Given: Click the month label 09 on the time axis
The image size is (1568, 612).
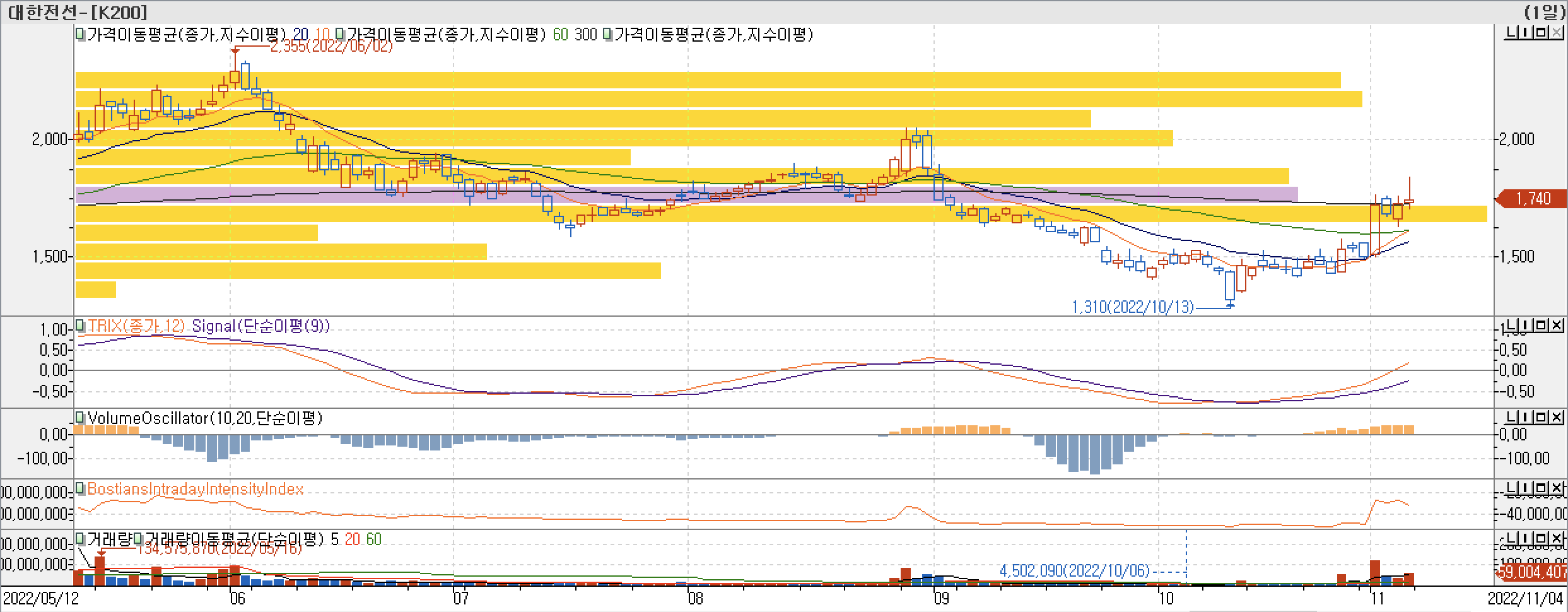Looking at the screenshot, I should (x=942, y=598).
